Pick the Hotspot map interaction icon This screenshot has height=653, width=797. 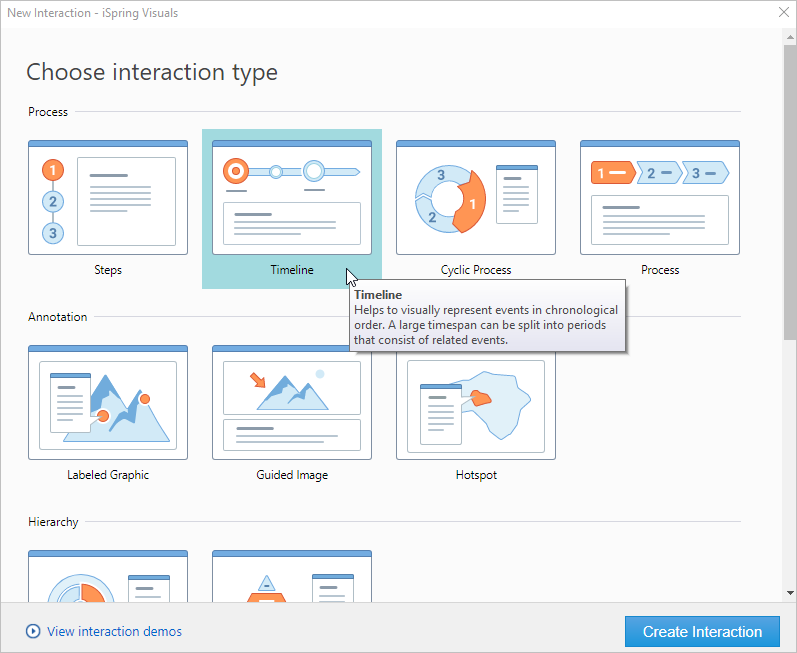tap(476, 403)
